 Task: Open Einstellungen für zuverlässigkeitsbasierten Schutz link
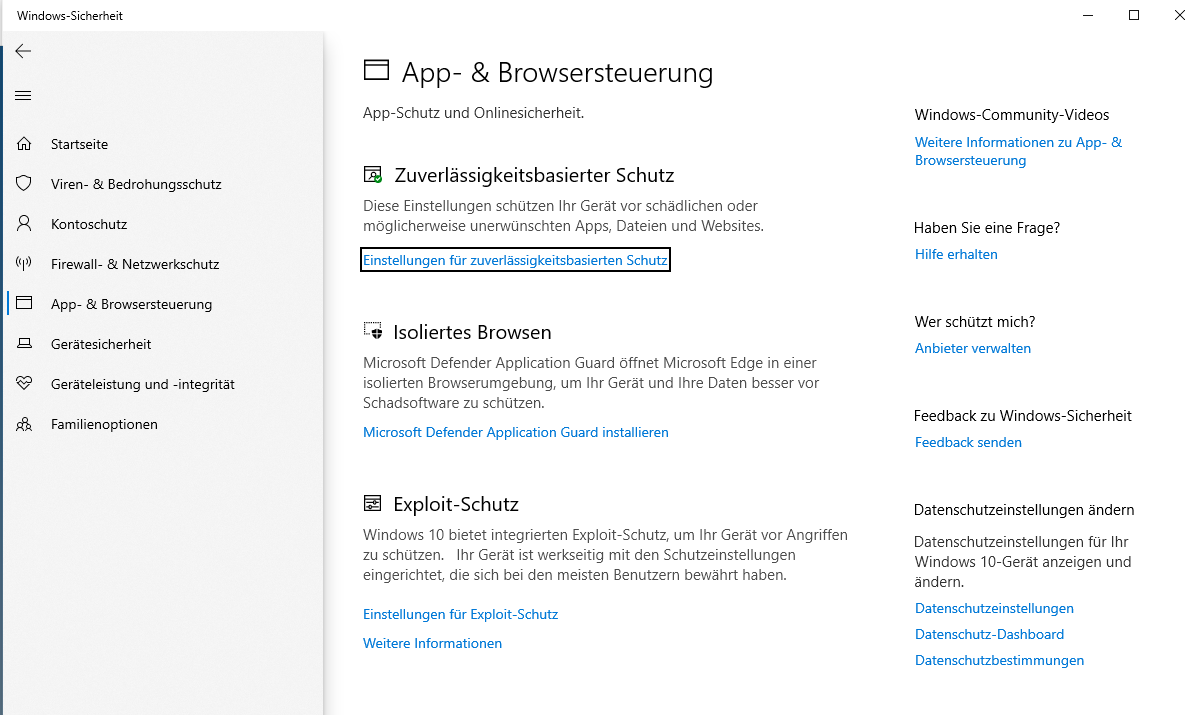(515, 260)
